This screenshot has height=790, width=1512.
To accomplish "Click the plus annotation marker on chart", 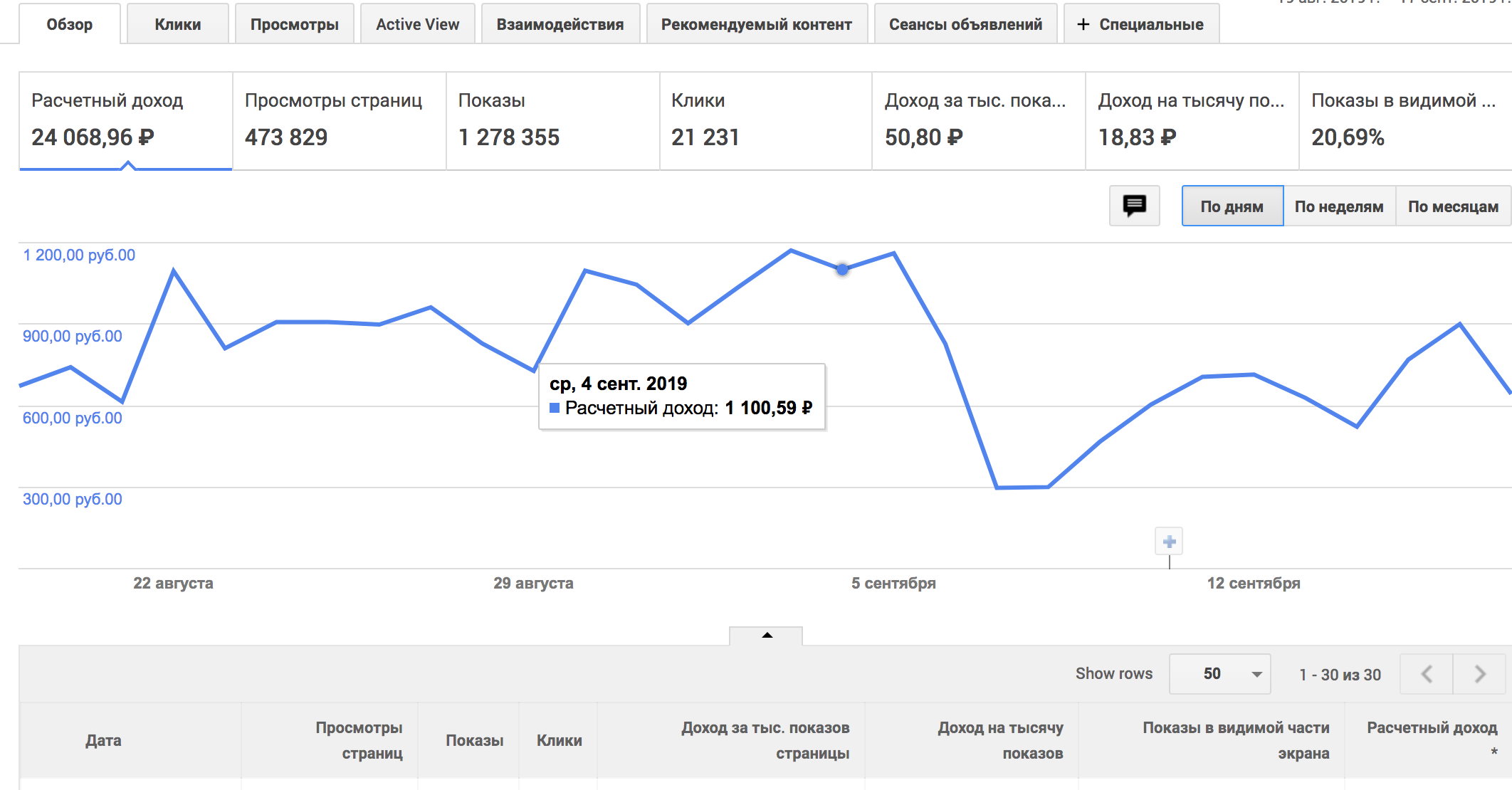I will click(1169, 542).
